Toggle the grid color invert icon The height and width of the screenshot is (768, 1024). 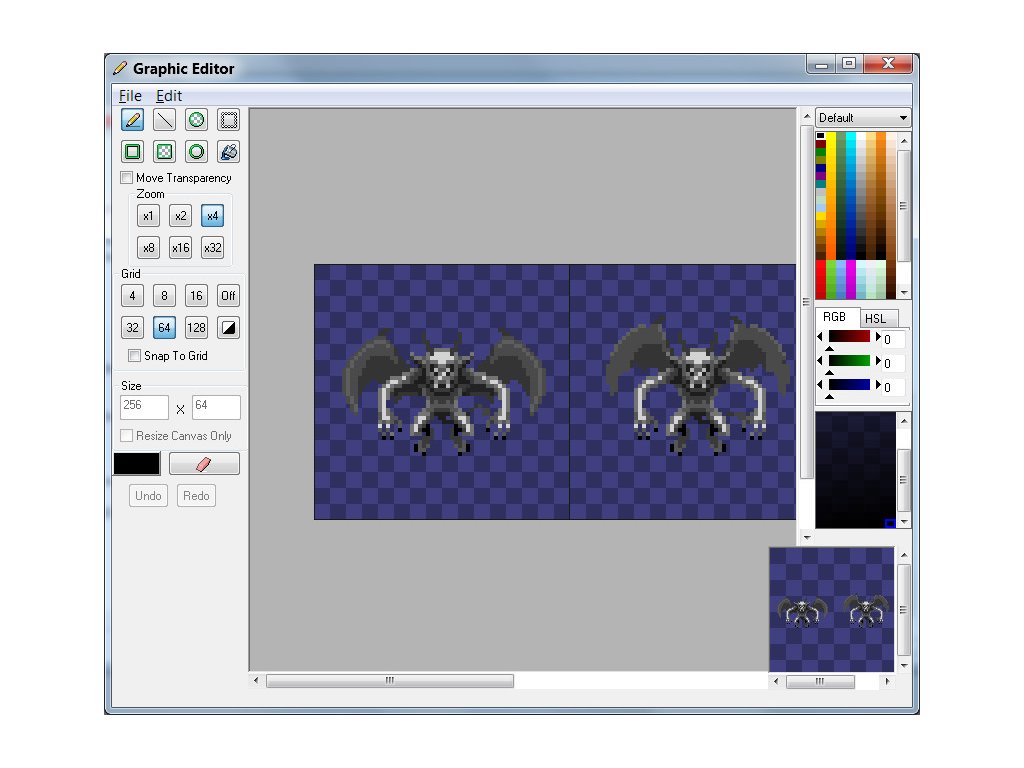point(229,328)
